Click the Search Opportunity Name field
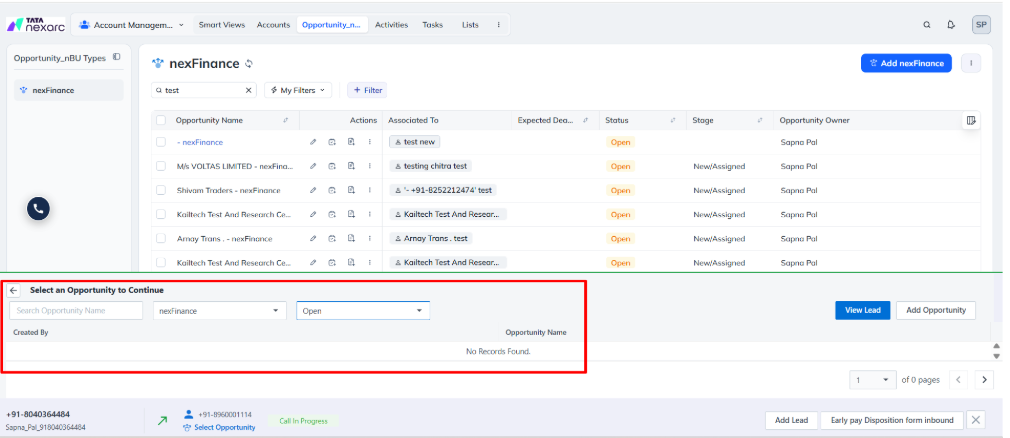The image size is (1010, 438). (x=76, y=311)
